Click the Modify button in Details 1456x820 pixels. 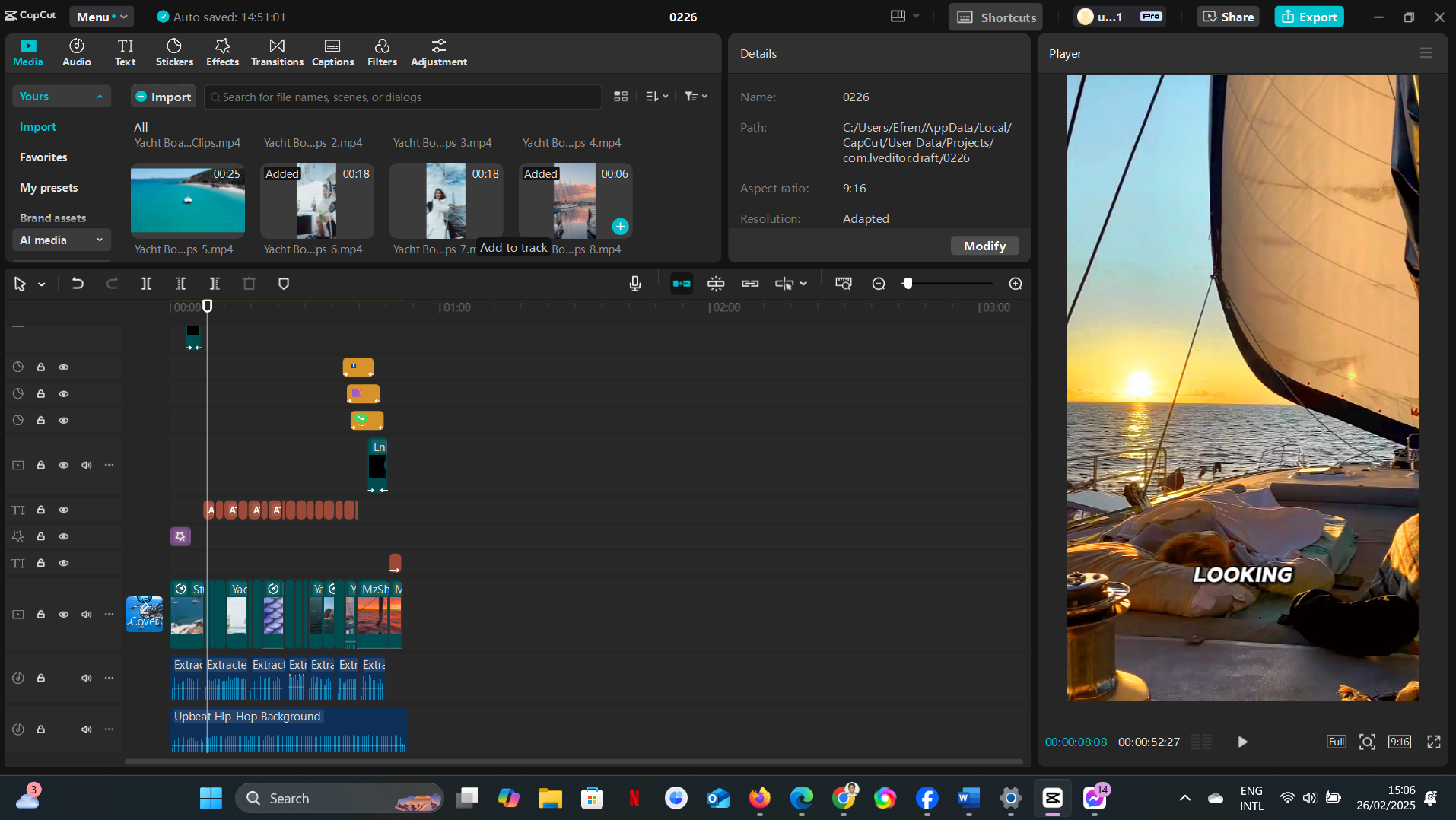click(x=984, y=246)
